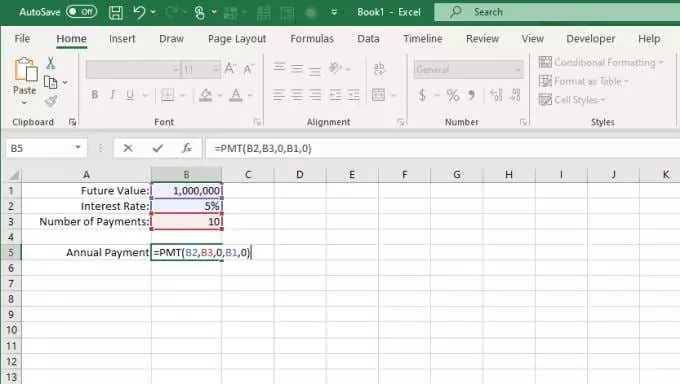680x384 pixels.
Task: Click the Font Color A icon
Action: [236, 95]
